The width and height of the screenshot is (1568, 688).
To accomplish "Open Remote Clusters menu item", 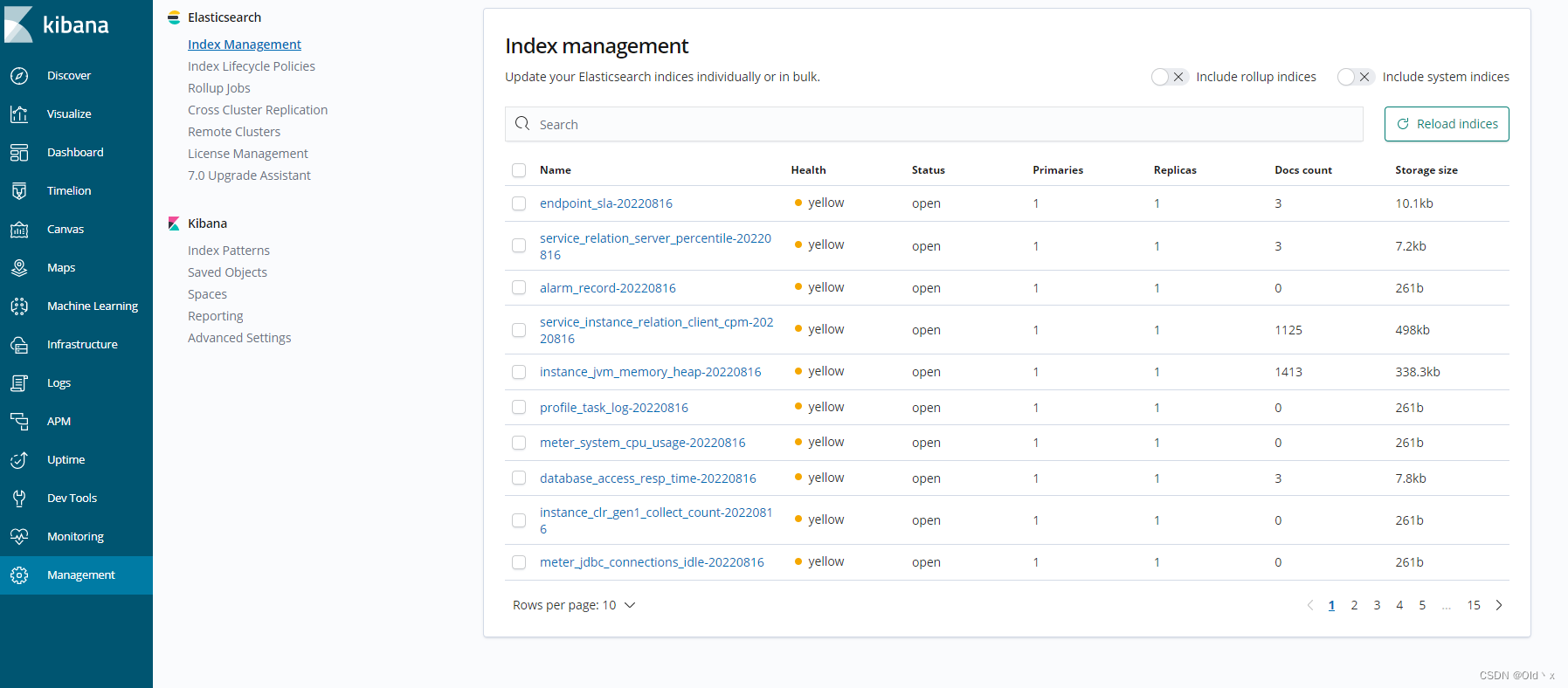I will tap(234, 132).
